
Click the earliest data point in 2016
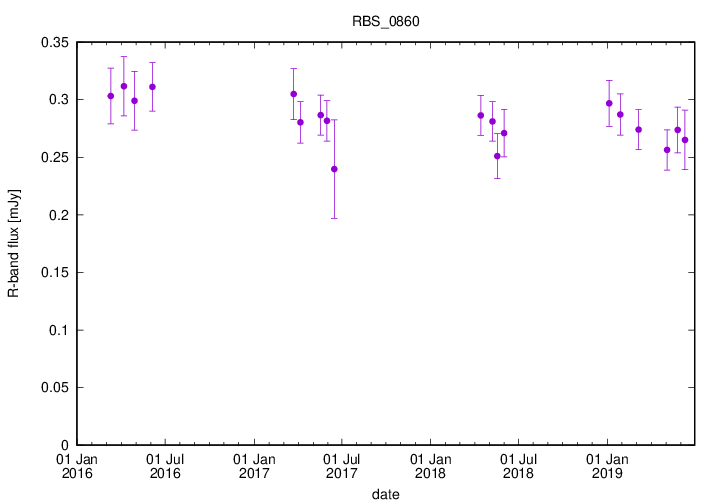click(x=111, y=96)
